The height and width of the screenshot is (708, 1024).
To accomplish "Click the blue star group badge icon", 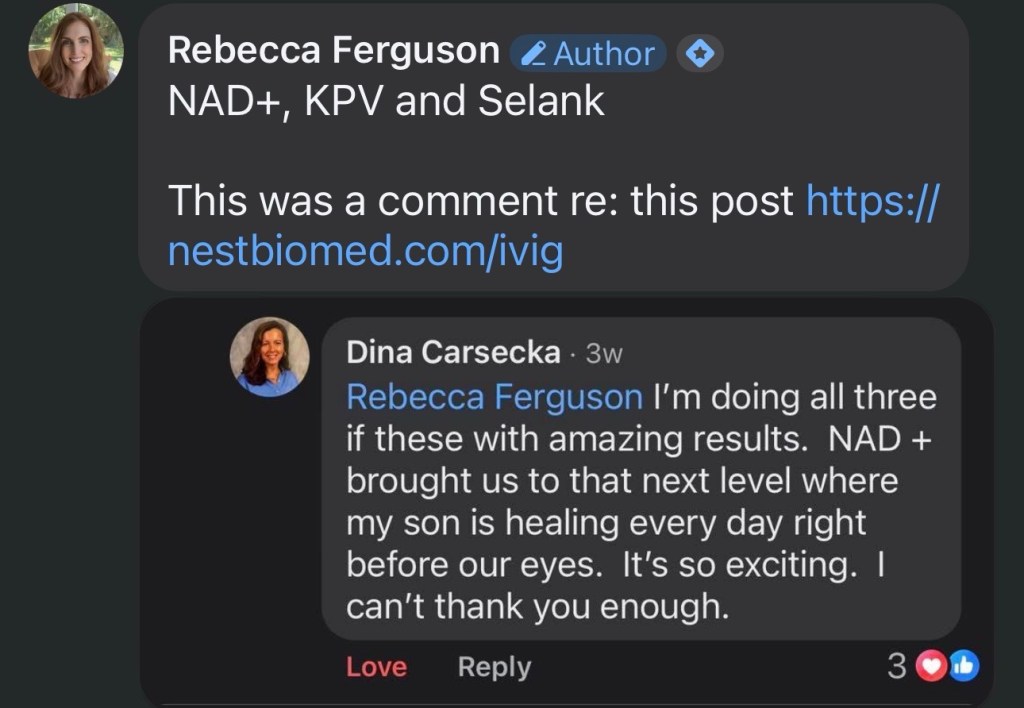I will (x=701, y=53).
